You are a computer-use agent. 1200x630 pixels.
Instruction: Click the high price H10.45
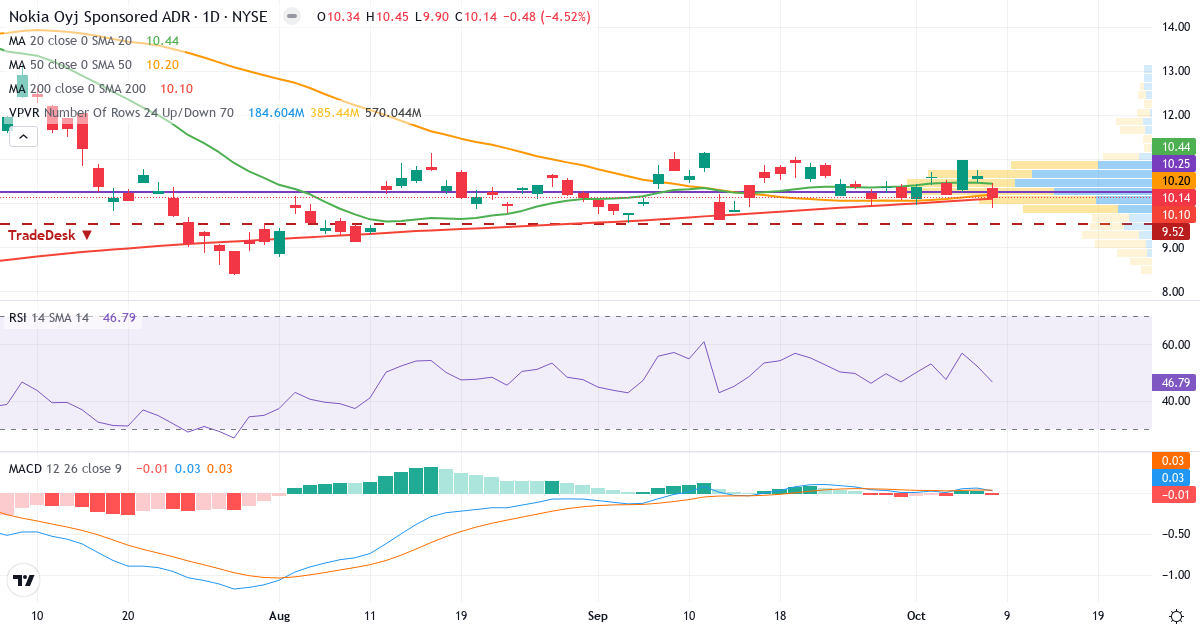[x=387, y=17]
